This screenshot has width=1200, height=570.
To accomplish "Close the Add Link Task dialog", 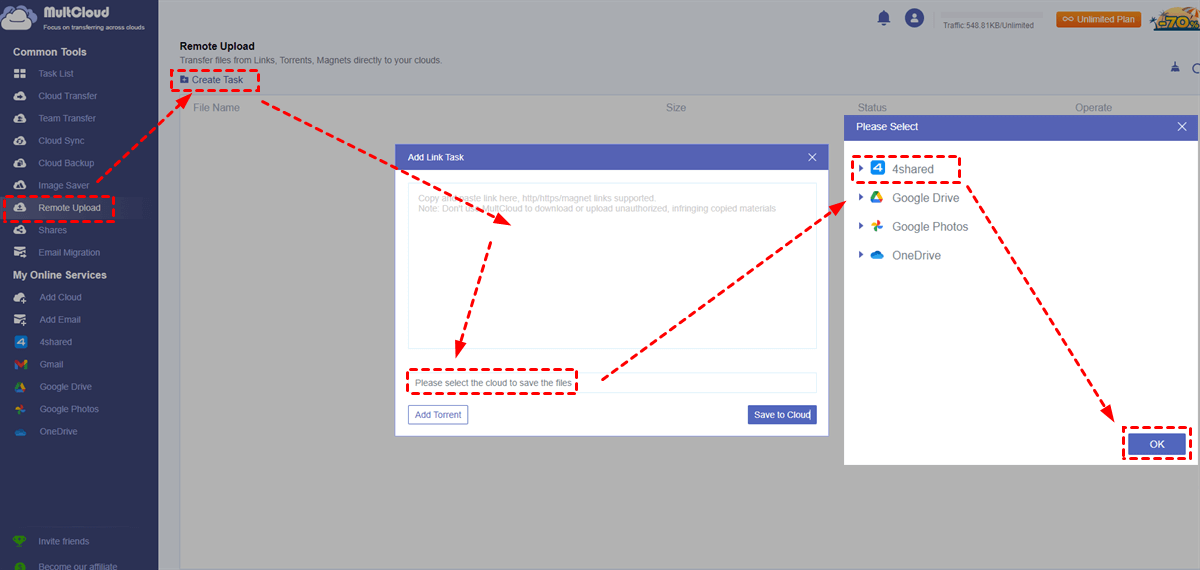I will [x=812, y=157].
